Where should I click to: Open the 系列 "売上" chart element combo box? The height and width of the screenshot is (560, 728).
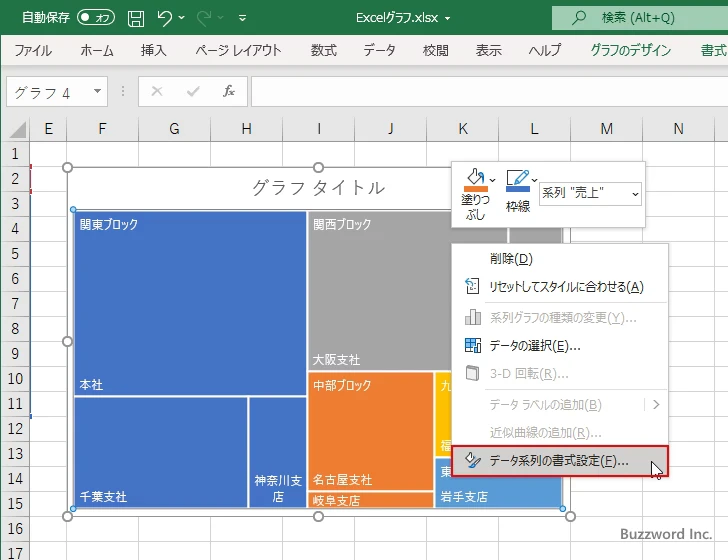coord(590,194)
